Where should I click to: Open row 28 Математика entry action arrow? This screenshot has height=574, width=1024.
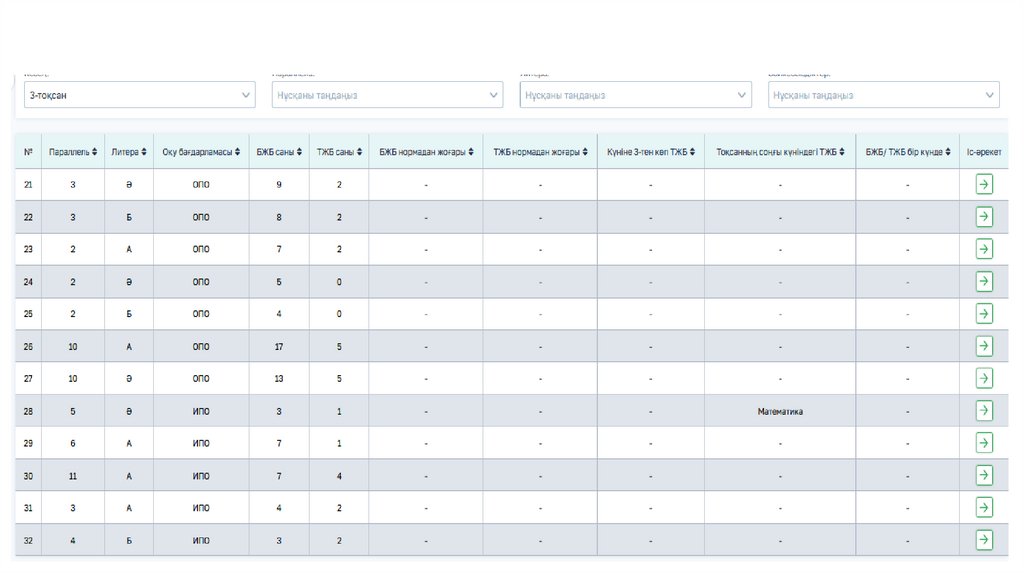point(984,411)
